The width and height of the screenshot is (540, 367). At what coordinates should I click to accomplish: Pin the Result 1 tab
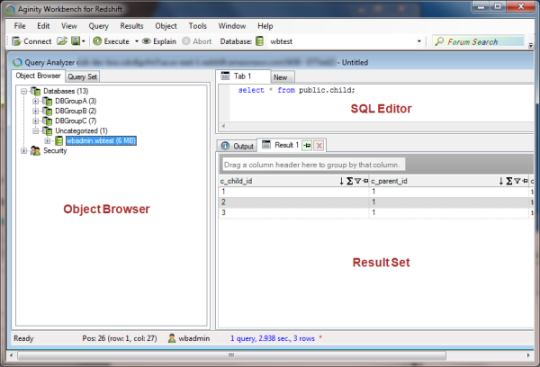(x=307, y=146)
